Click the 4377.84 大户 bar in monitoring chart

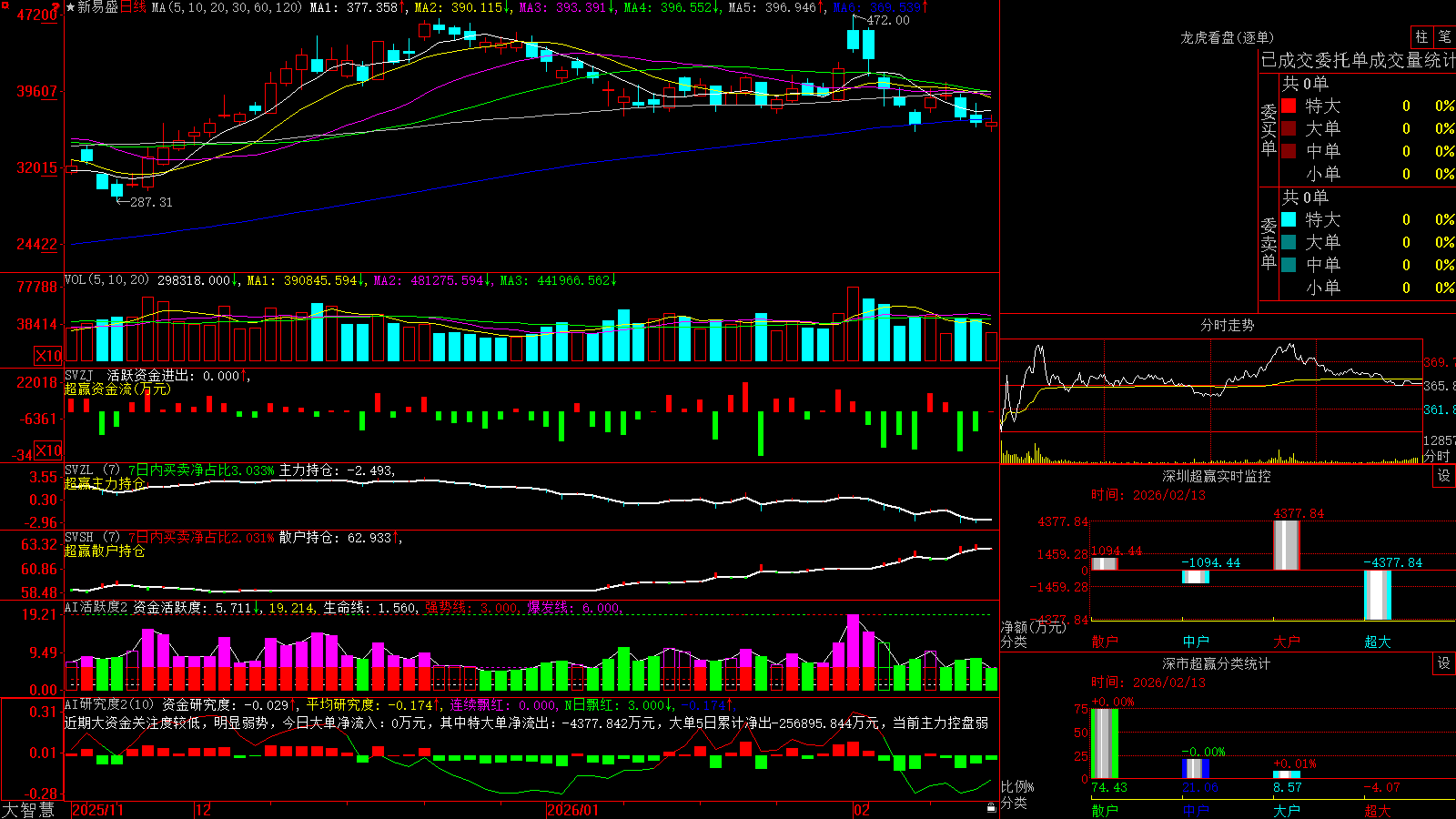pyautogui.click(x=1287, y=545)
